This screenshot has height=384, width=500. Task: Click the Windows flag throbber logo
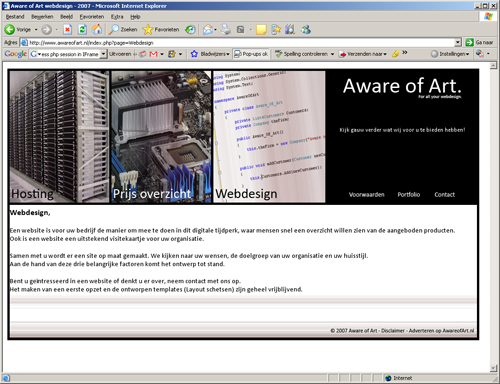(x=488, y=17)
